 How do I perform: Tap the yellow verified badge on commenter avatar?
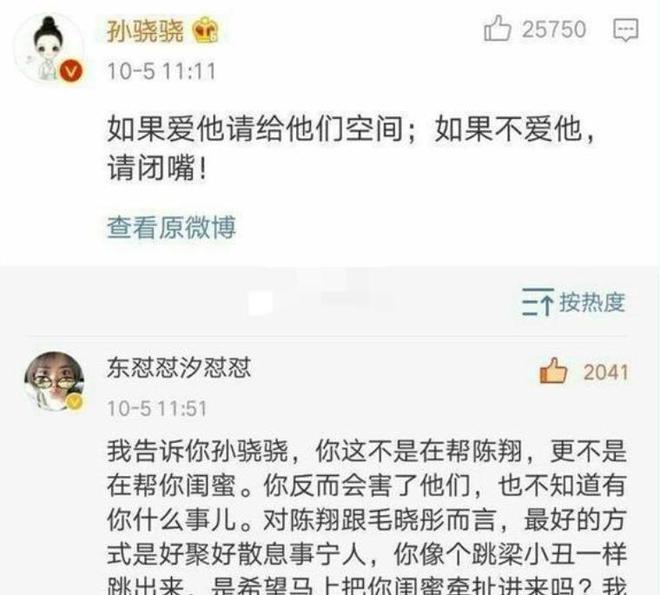click(75, 403)
